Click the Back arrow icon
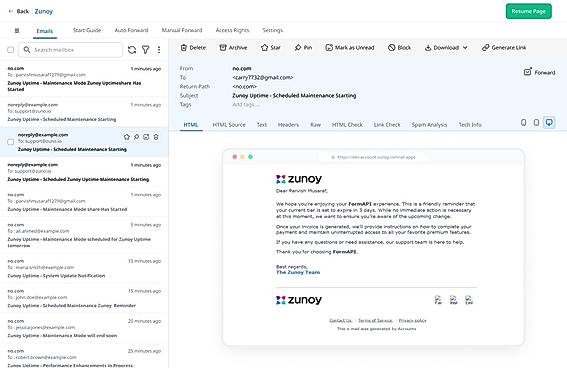Viewport: 567px width, 368px height. click(x=10, y=11)
